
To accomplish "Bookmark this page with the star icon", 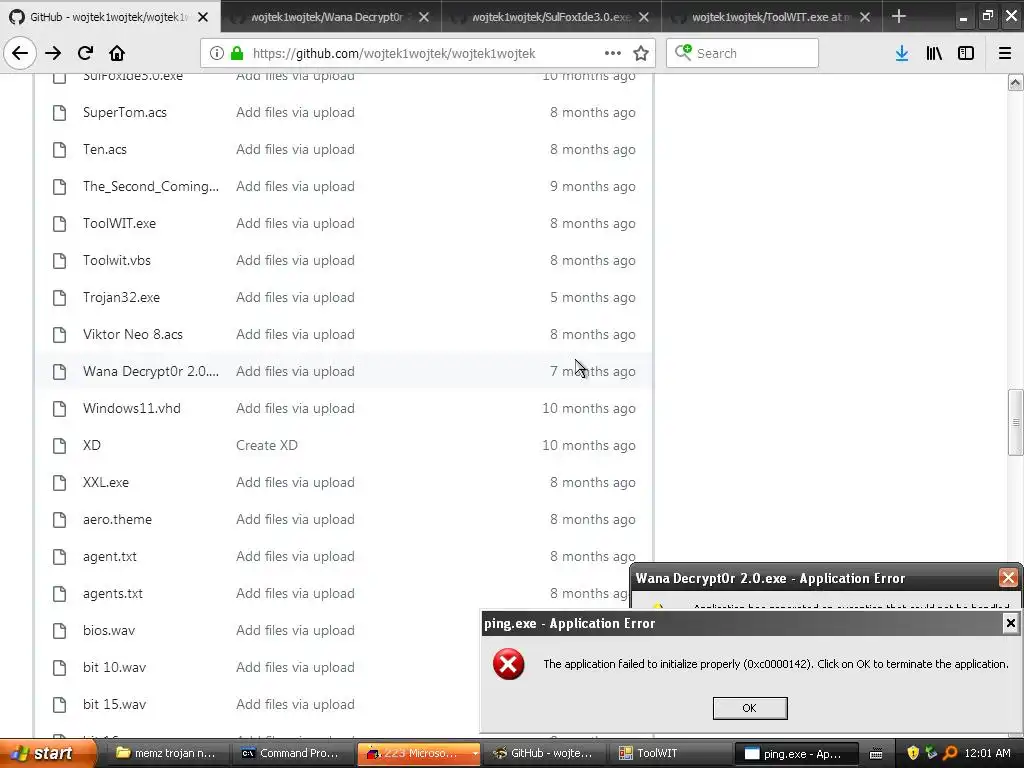I will [641, 53].
